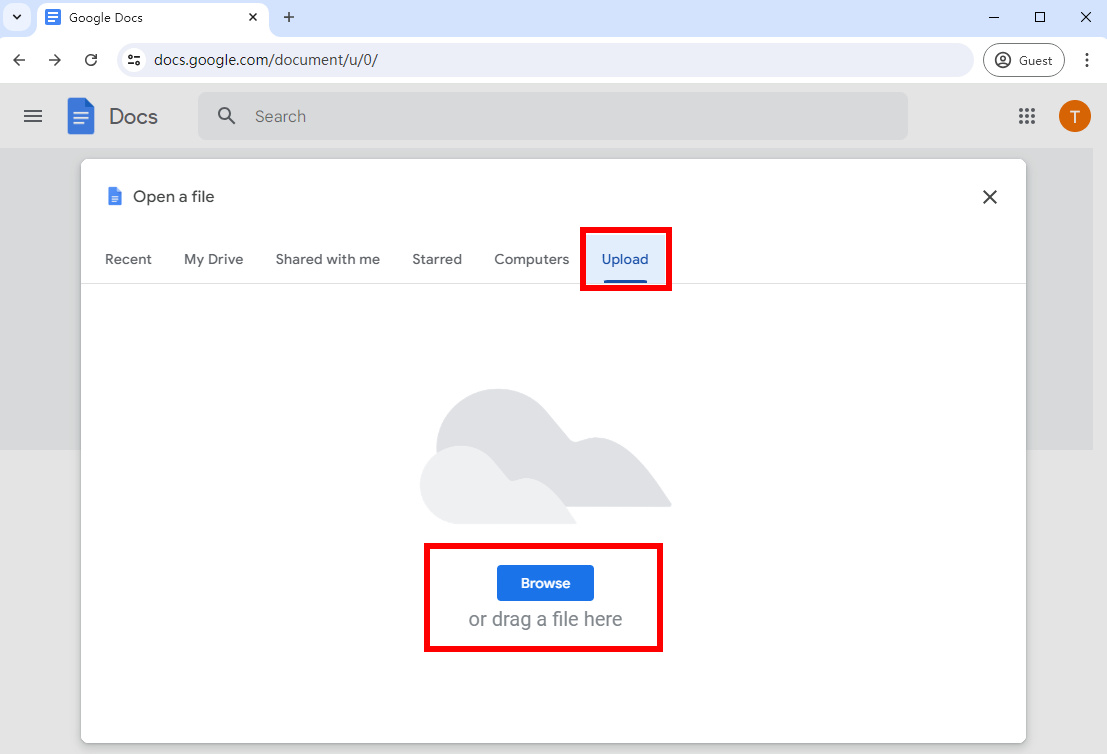
Task: Maximize the Chrome window
Action: pos(1040,17)
